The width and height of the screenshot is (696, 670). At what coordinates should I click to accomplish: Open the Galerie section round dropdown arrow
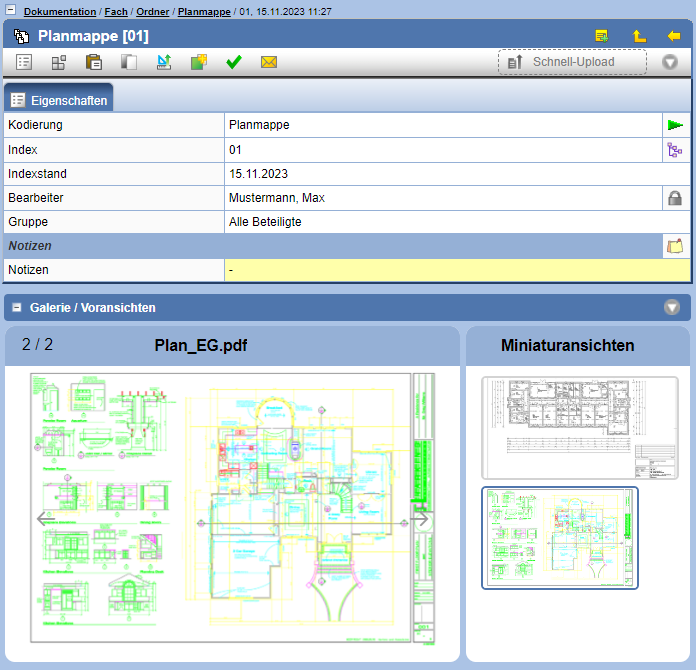pyautogui.click(x=672, y=308)
